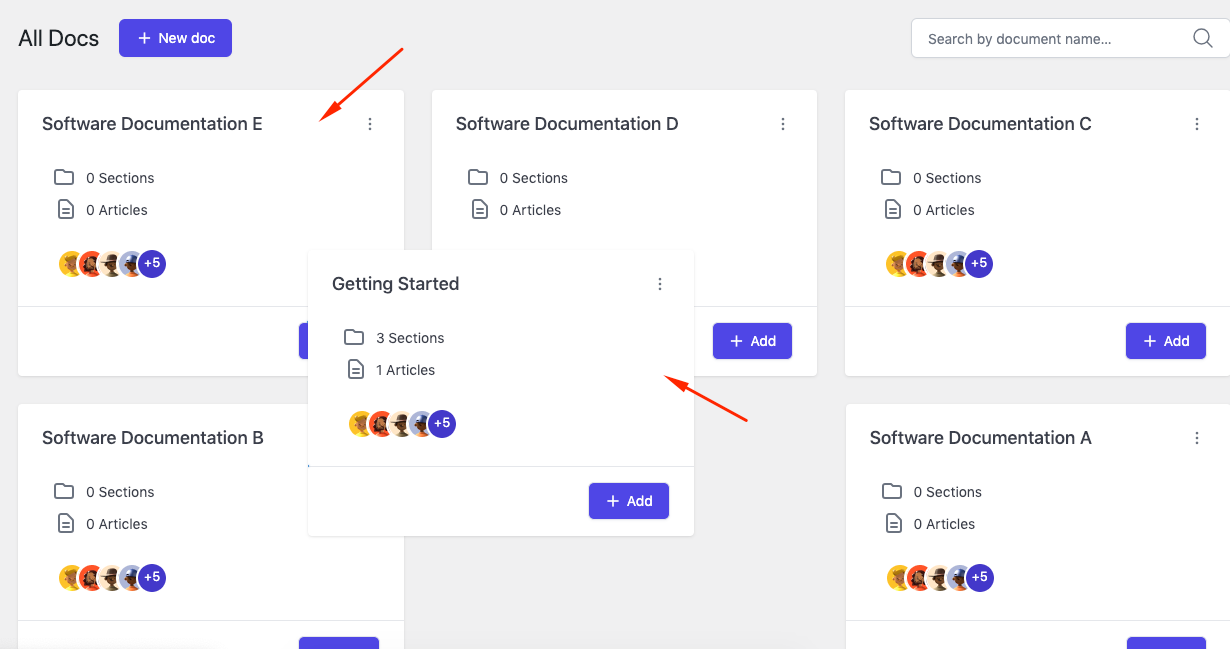The width and height of the screenshot is (1230, 649).
Task: Click '0 Articles' in Software Documentation D
Action: point(530,210)
